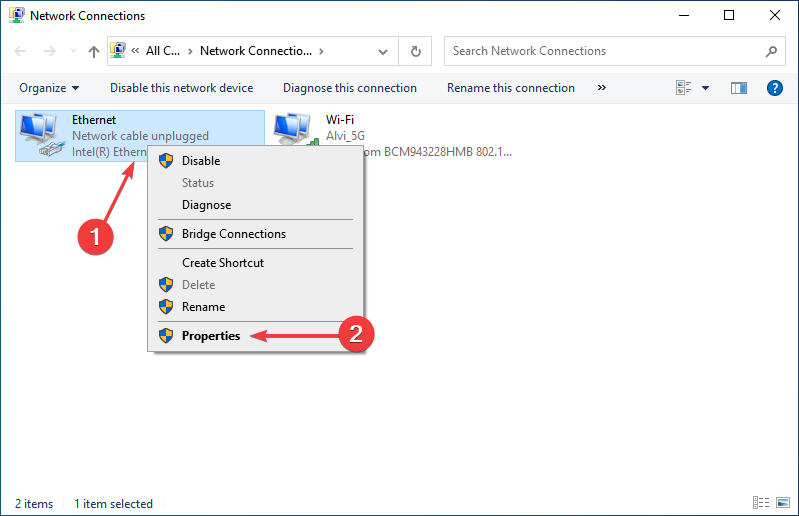Screen dimensions: 799x516
Task: Click Bridge Connections menu entry
Action: pyautogui.click(x=233, y=234)
